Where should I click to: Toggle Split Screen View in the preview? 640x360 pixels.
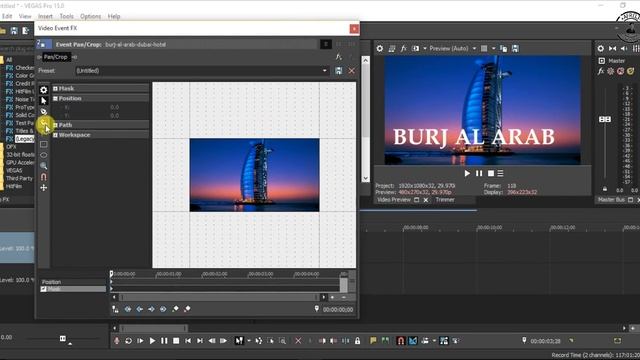[x=416, y=49]
